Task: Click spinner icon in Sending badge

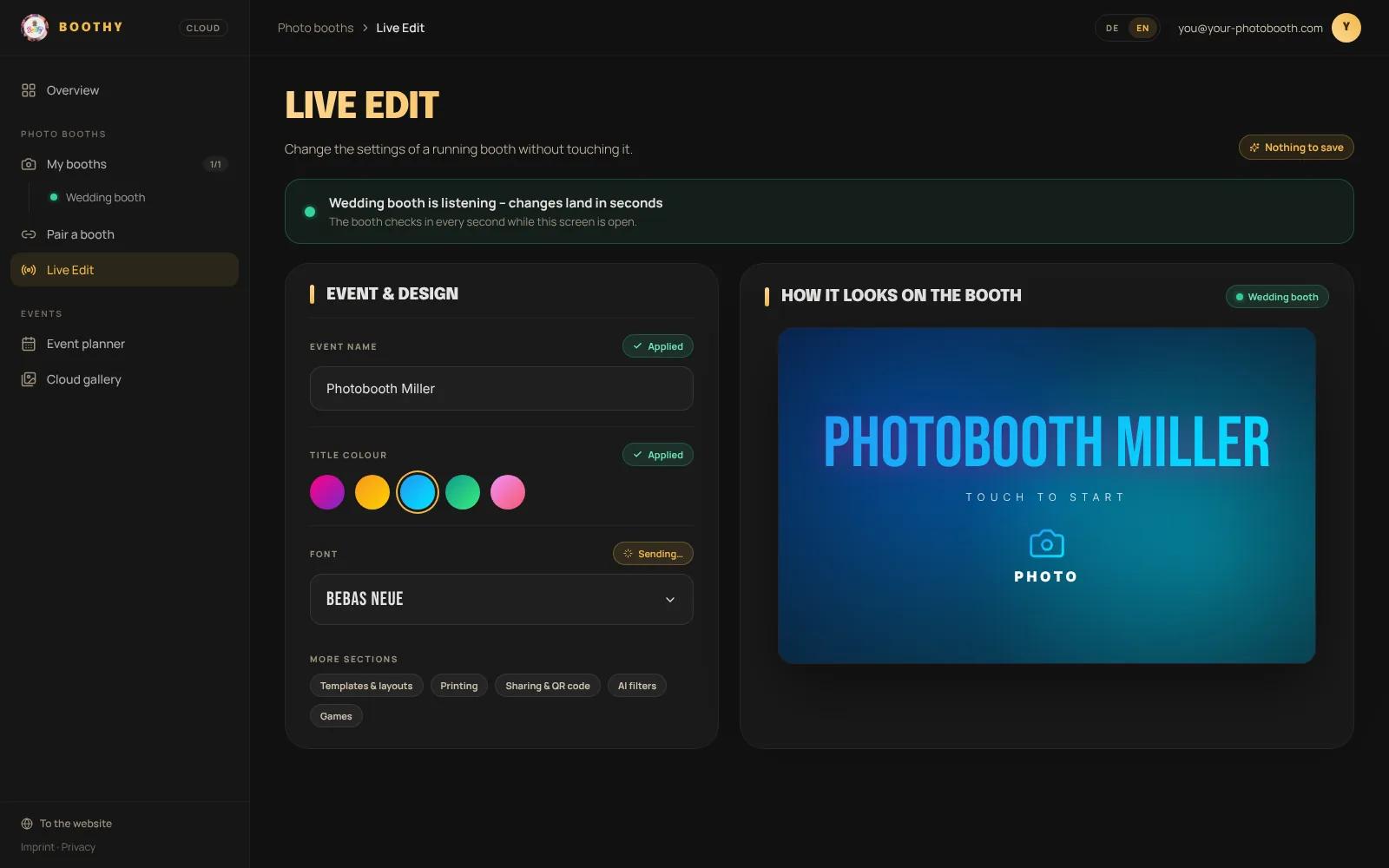Action: pyautogui.click(x=629, y=554)
